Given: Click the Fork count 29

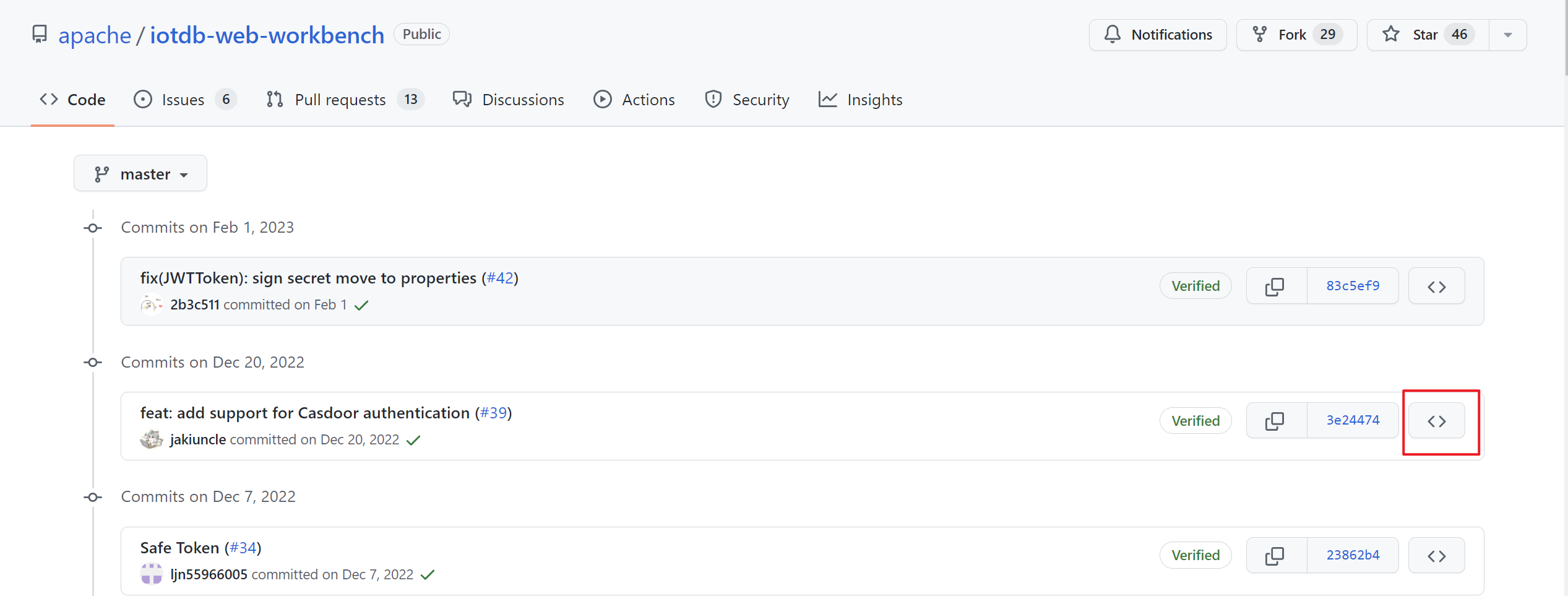Looking at the screenshot, I should 1328,35.
